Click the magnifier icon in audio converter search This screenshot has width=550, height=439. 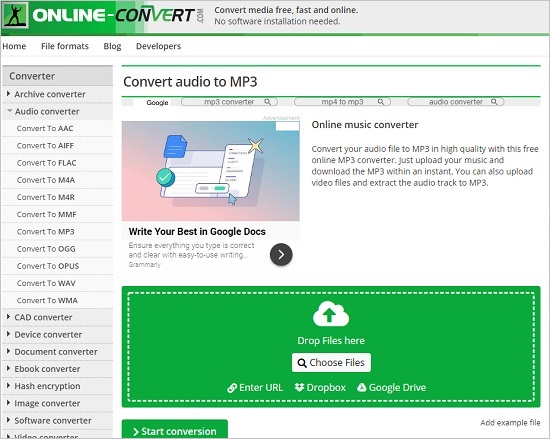click(494, 102)
